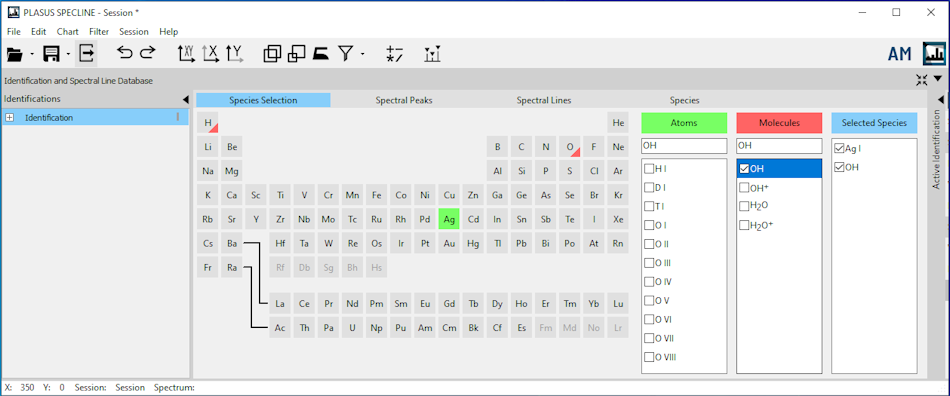Check the H2O molecule checkbox

[x=744, y=206]
